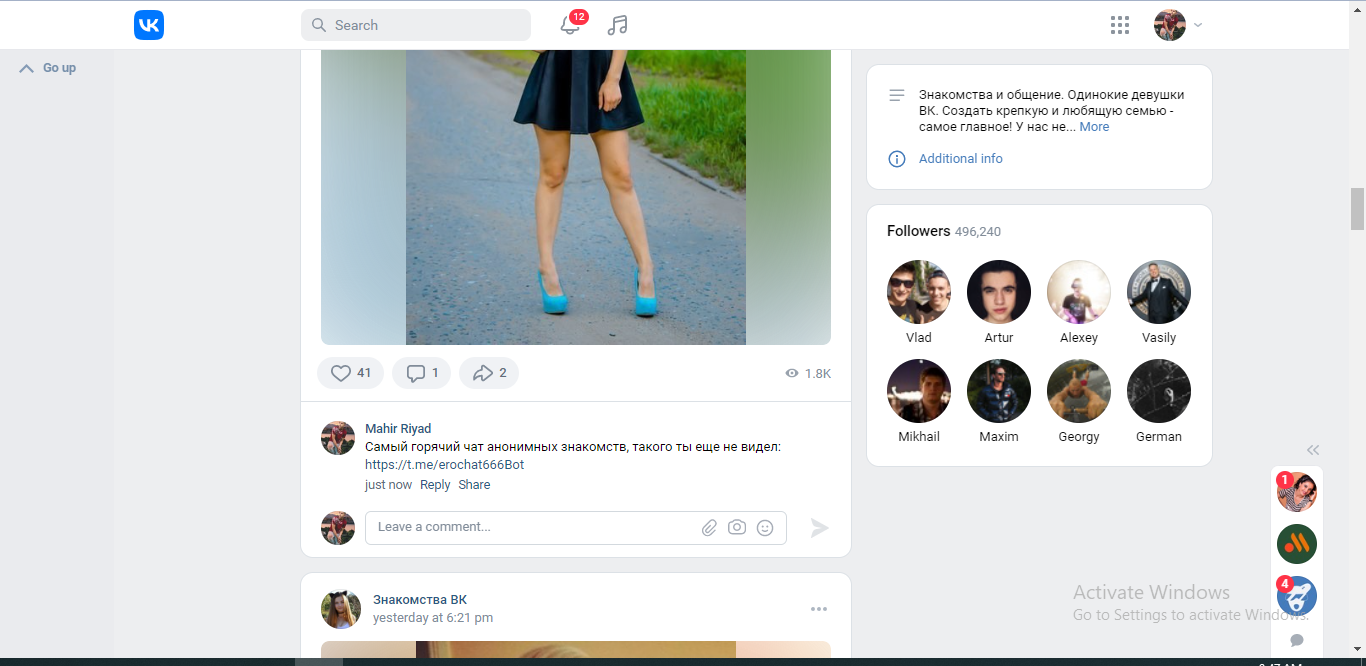
Task: Send the comment with the arrow icon
Action: point(820,528)
